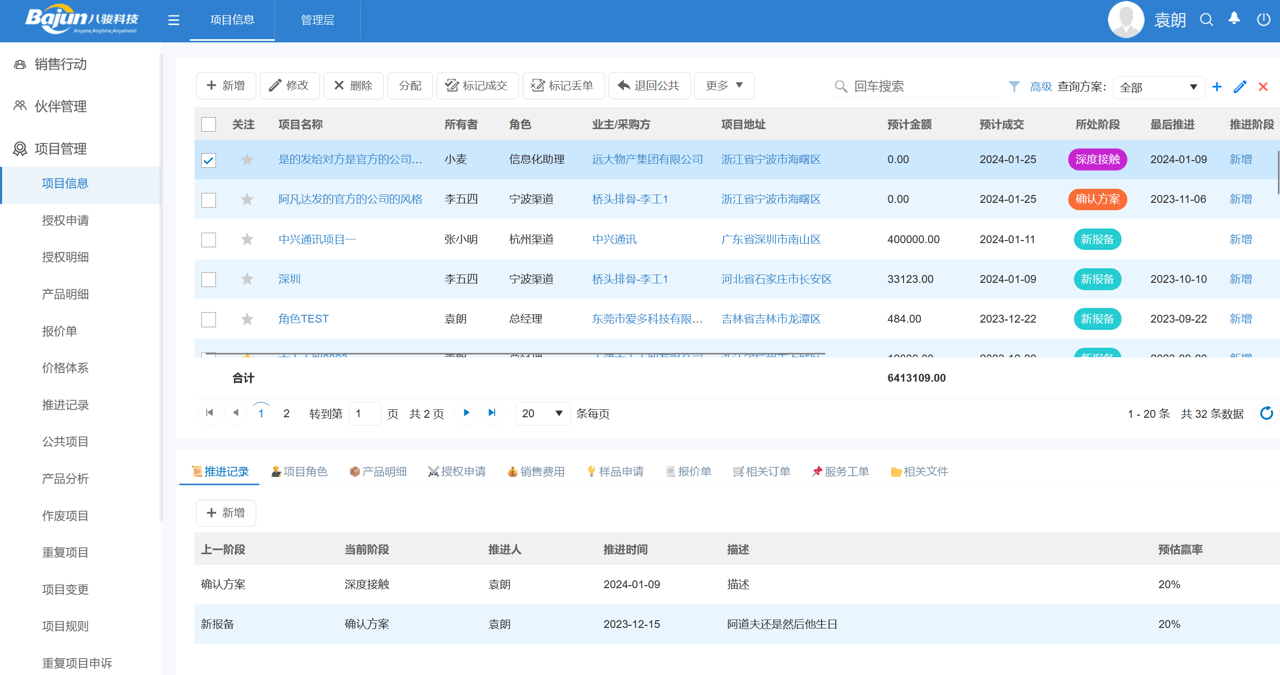The height and width of the screenshot is (675, 1280).
Task: Change page size via the 20 条每页 dropdown
Action: 542,412
